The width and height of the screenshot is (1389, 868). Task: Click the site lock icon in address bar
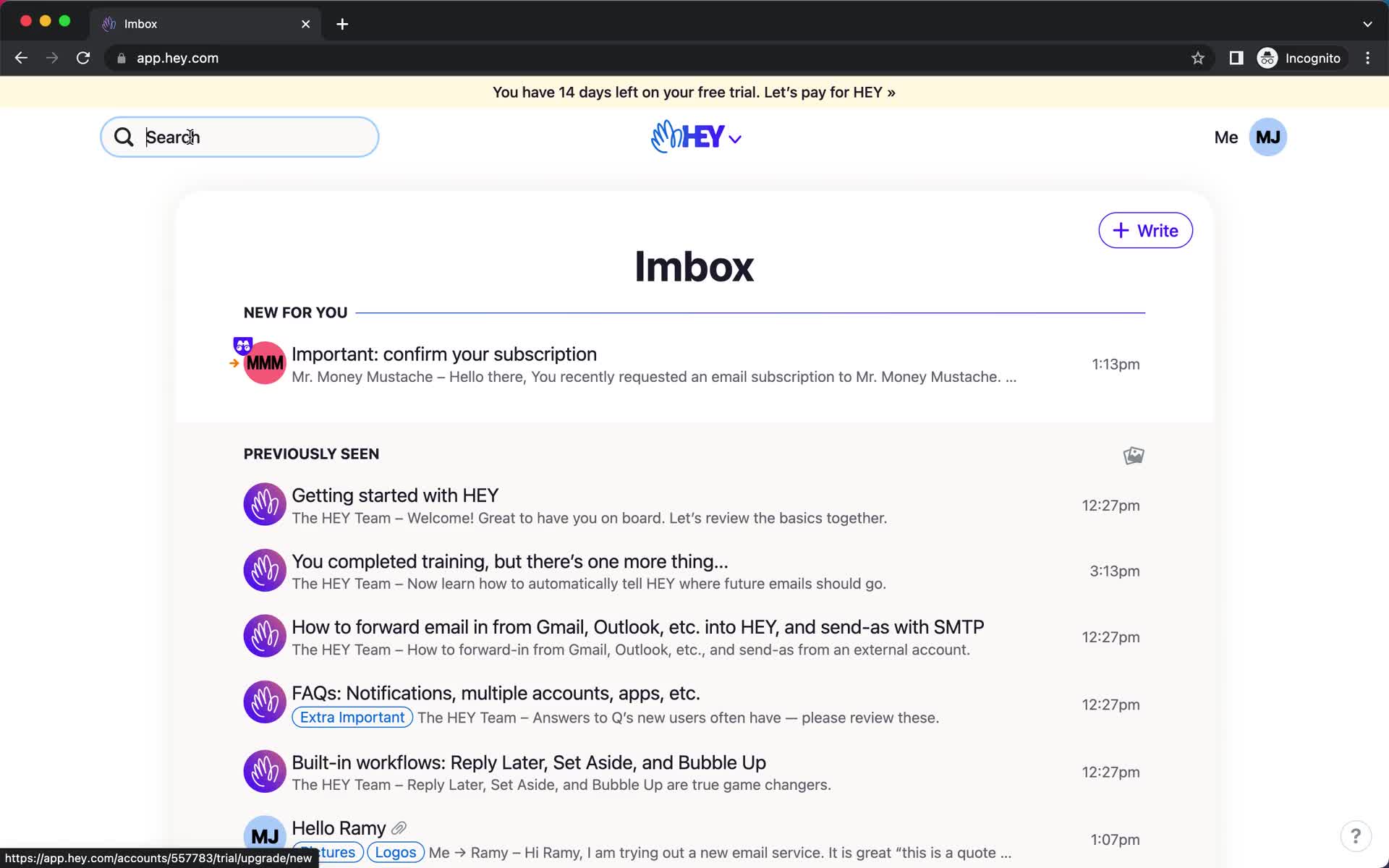tap(122, 58)
